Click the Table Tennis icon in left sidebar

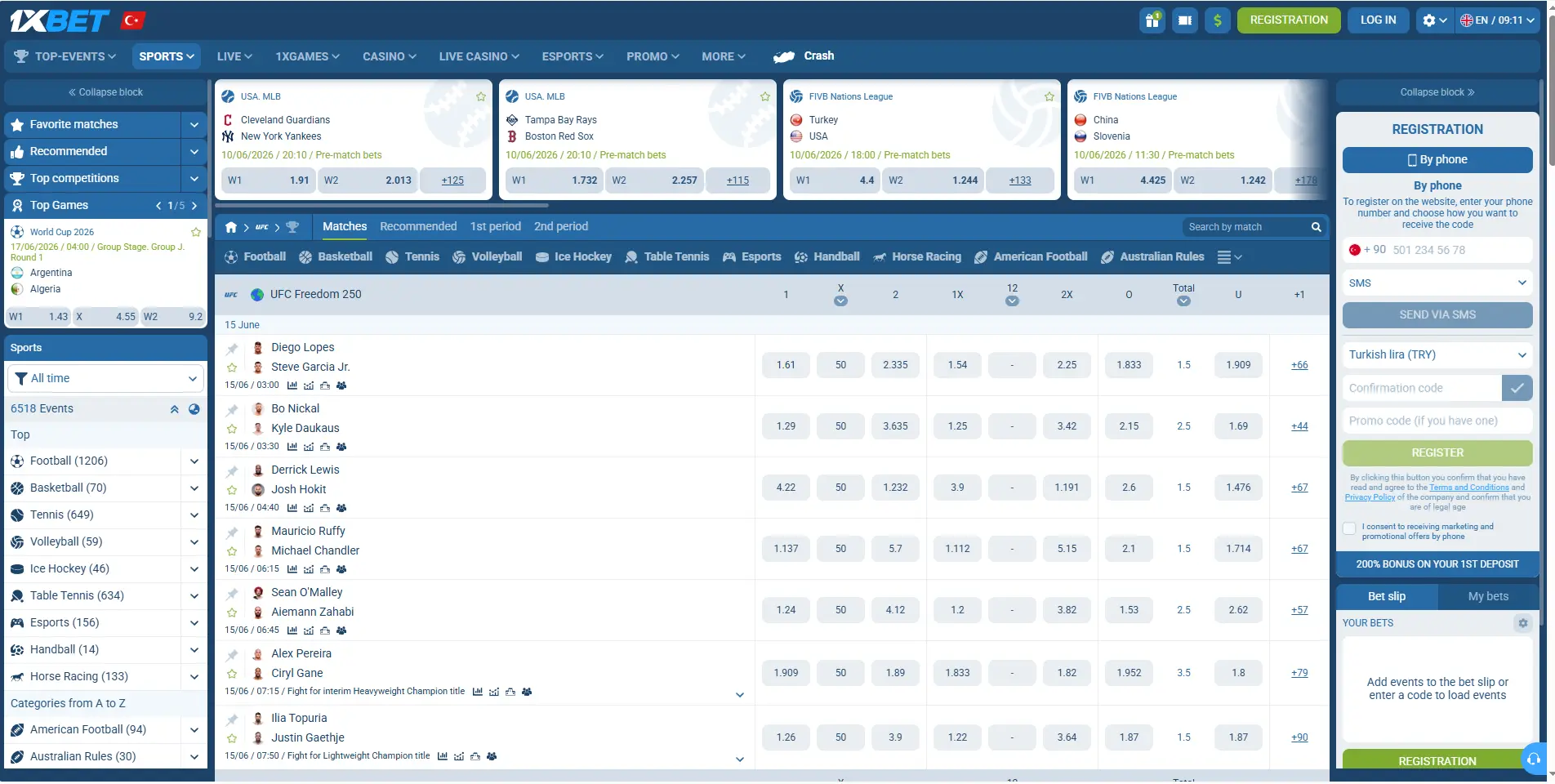tap(17, 596)
